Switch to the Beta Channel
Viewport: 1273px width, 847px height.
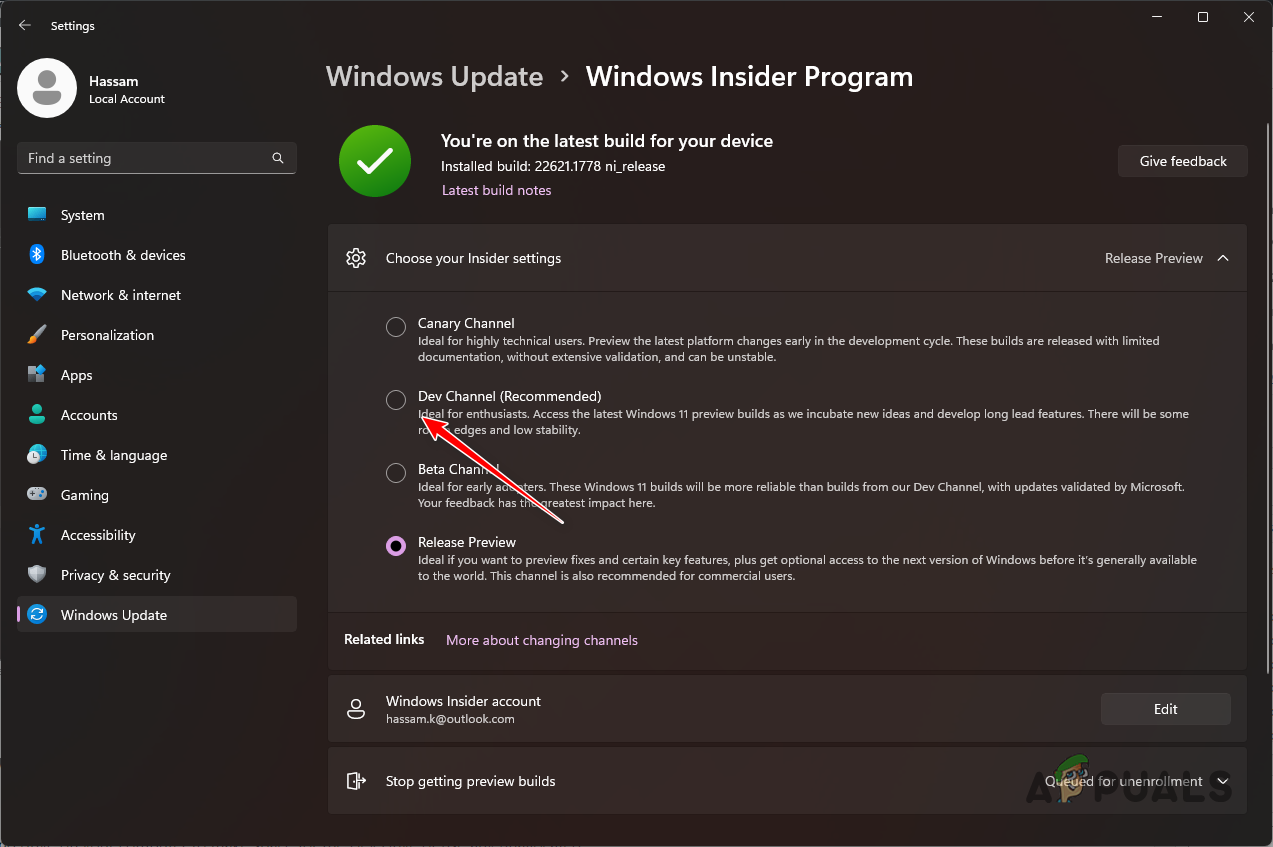tap(395, 472)
